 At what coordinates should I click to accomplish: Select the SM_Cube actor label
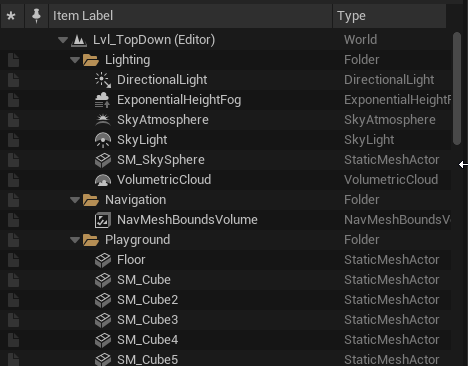[144, 280]
